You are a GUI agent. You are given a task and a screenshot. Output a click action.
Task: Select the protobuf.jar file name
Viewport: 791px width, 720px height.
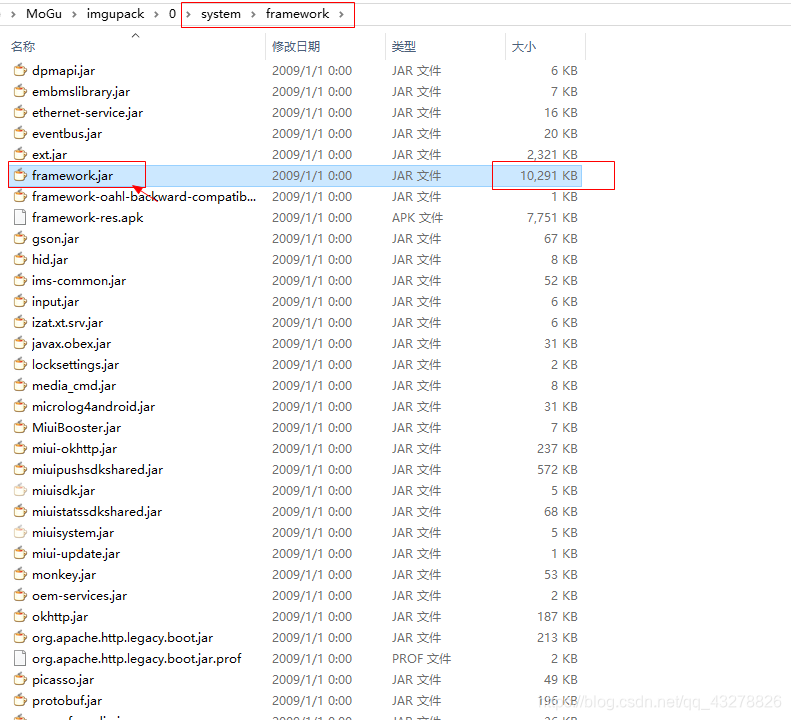(x=67, y=701)
